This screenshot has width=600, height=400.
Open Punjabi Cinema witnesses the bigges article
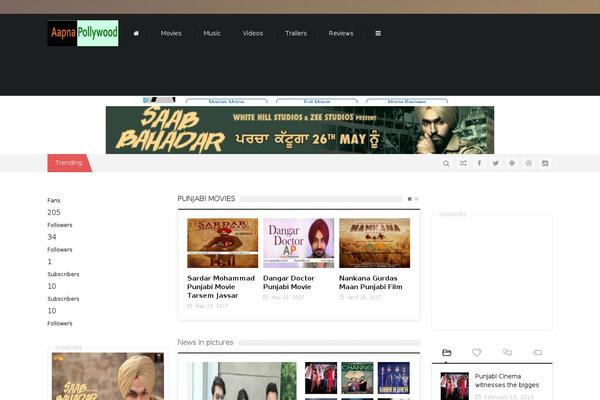(507, 380)
